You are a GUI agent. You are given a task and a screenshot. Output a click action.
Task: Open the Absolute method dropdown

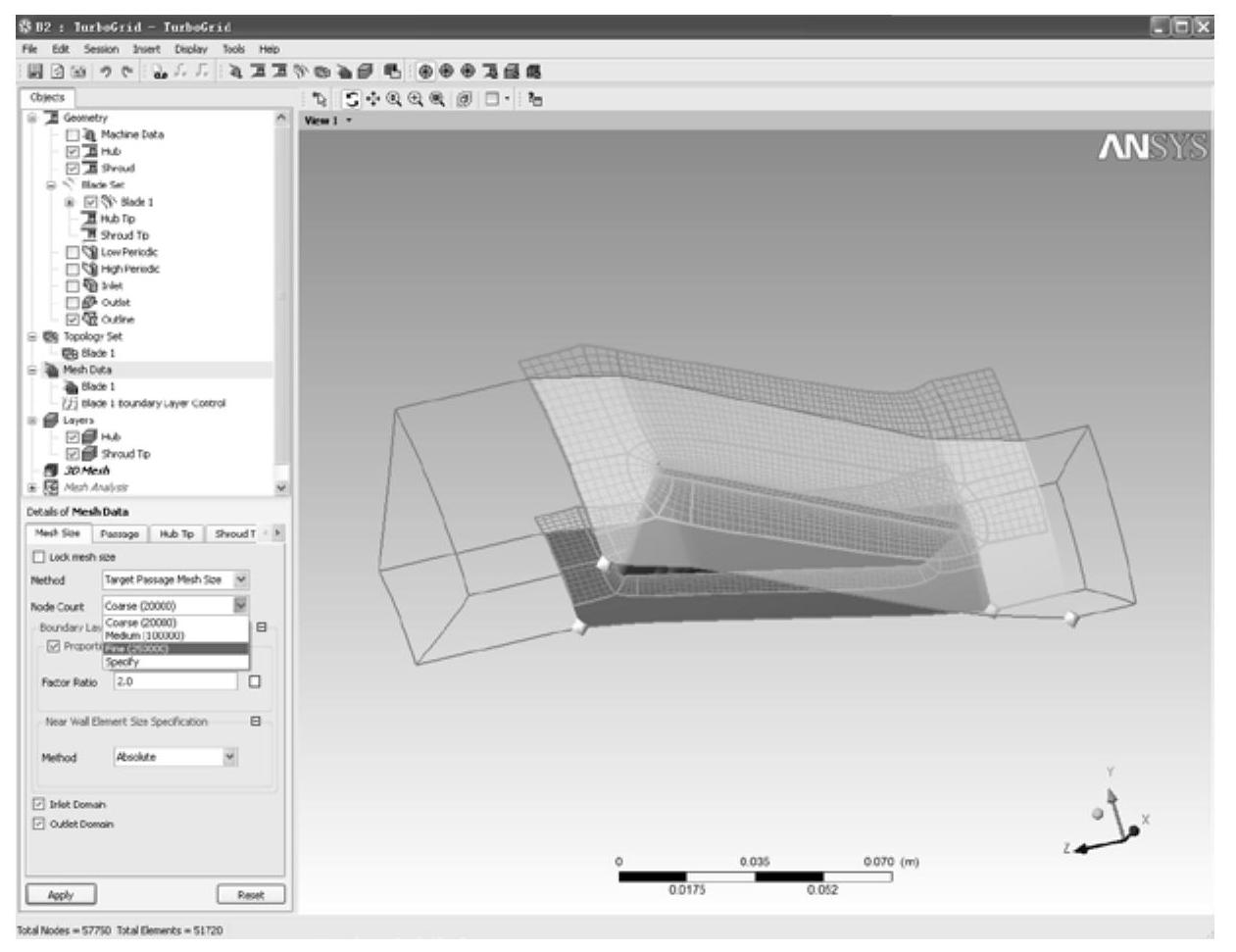tap(229, 757)
